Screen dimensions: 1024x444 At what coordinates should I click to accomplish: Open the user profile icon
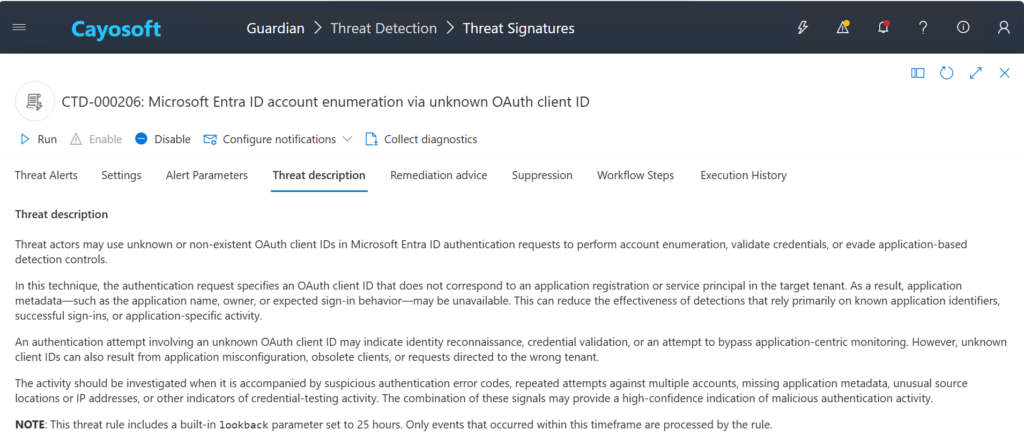(1004, 28)
